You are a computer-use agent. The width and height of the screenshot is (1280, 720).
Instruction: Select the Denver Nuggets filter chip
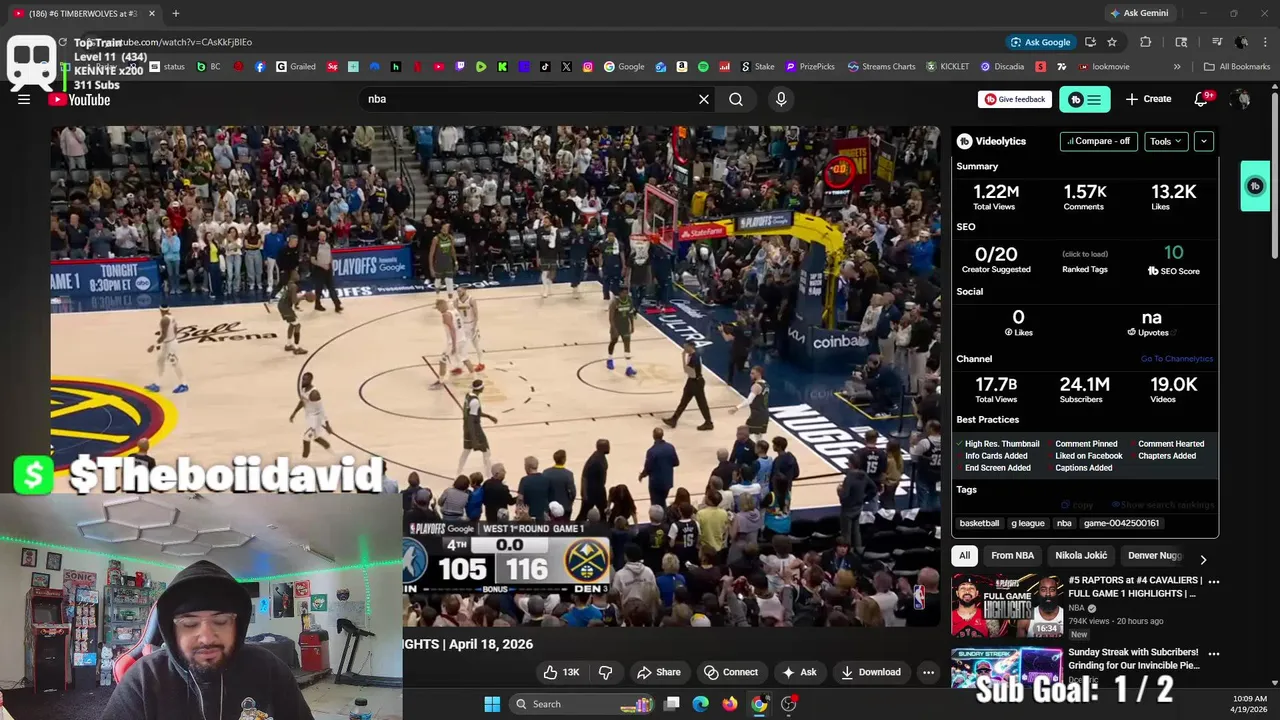1155,555
